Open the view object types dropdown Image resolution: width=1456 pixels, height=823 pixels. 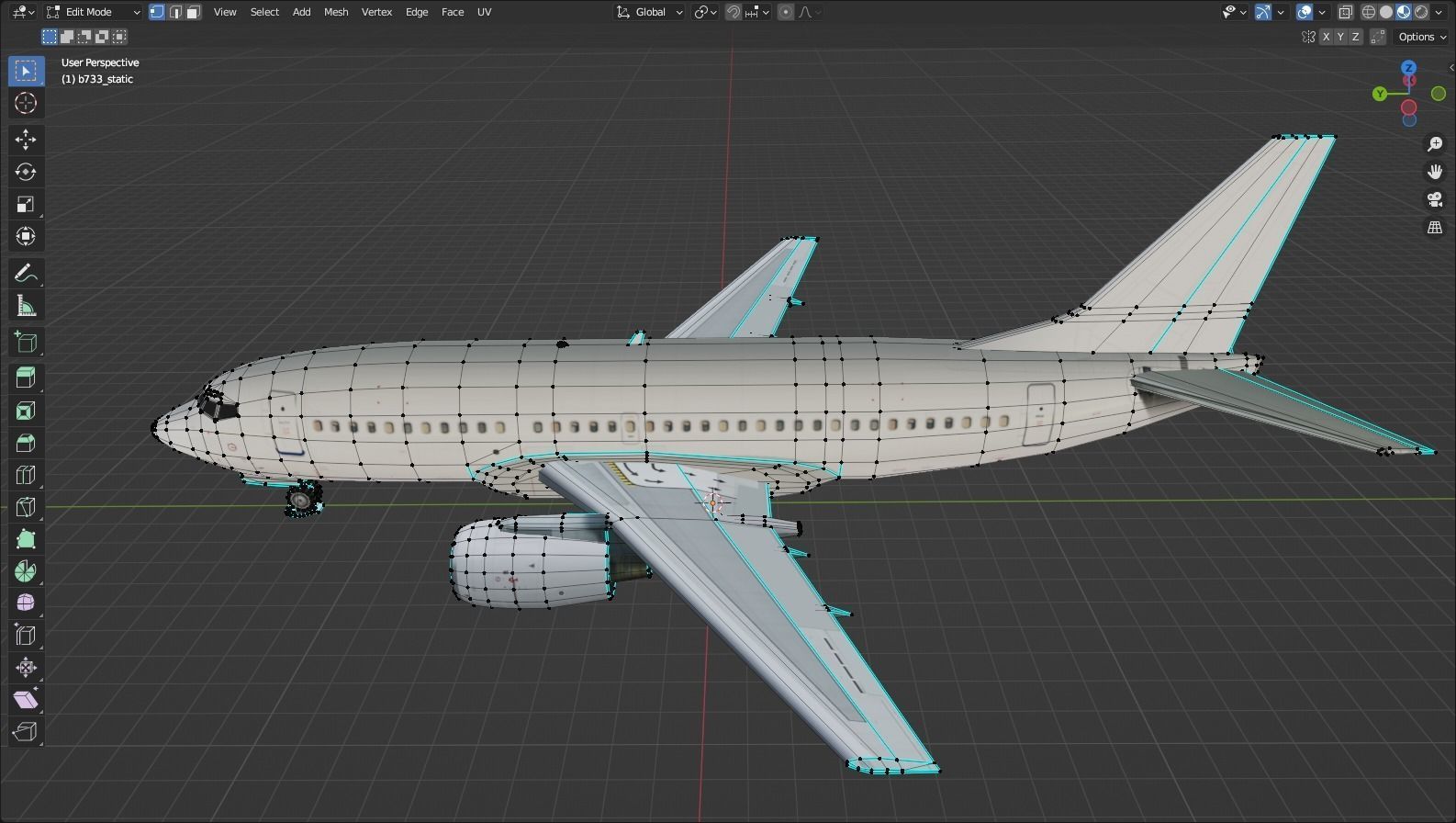pos(1234,12)
